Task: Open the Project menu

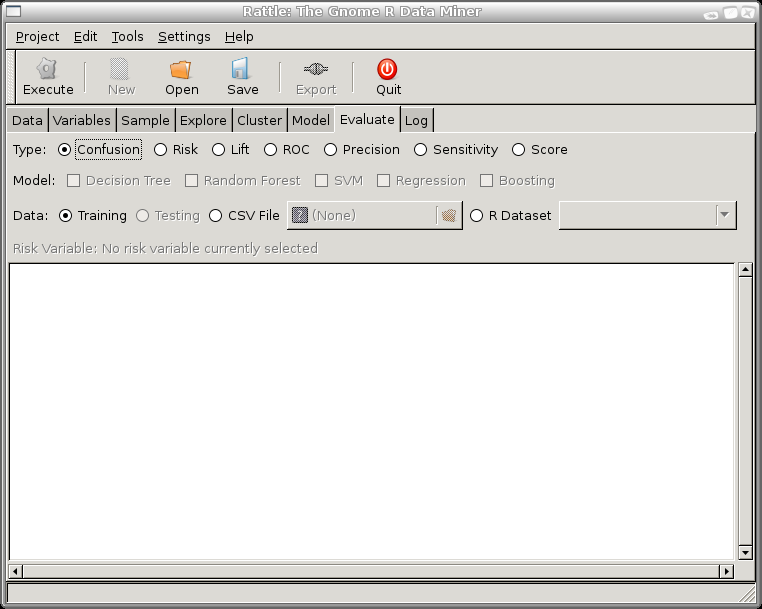Action: [37, 36]
